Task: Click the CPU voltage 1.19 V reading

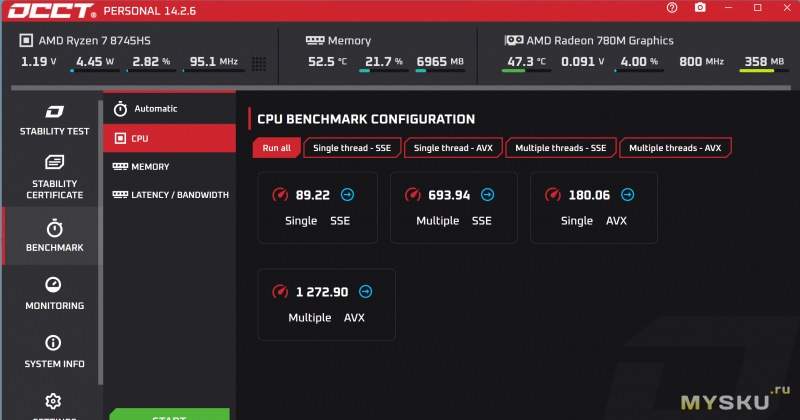Action: (38, 62)
